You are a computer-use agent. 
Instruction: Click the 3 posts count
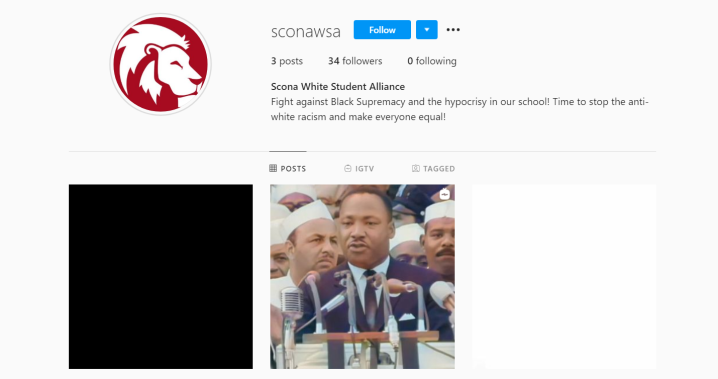tap(287, 61)
